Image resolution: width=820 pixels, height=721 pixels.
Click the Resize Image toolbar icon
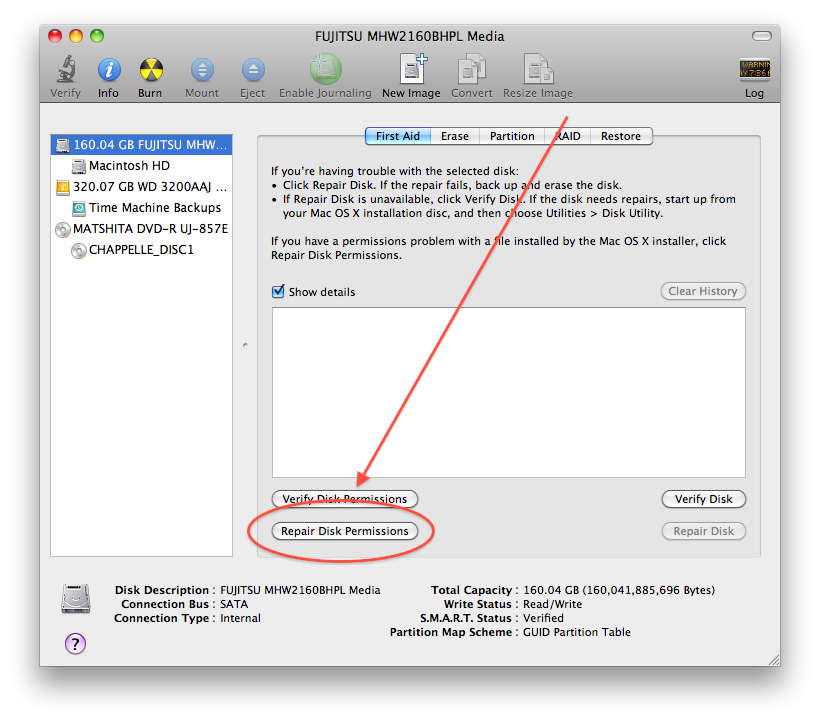tap(538, 68)
